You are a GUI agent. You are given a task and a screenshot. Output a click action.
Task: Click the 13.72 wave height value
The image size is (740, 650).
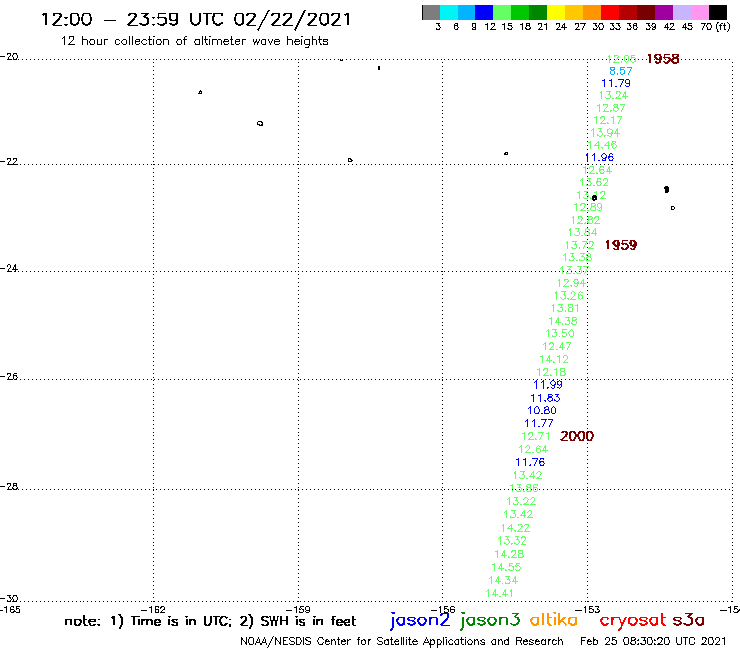(580, 245)
